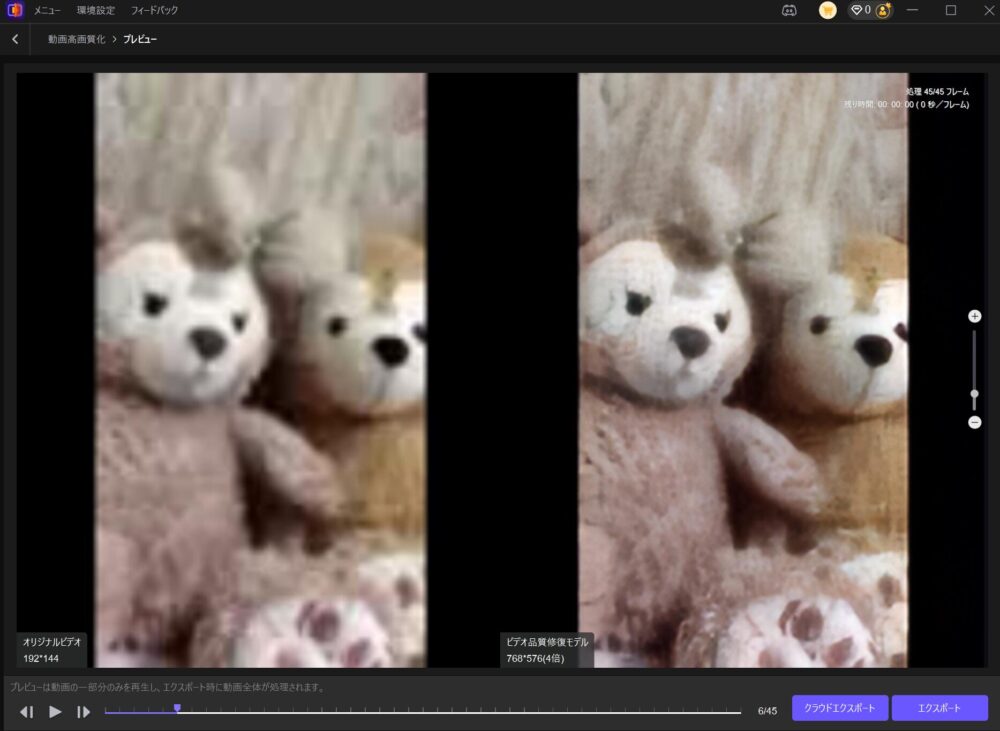Viewport: 1000px width, 731px height.
Task: Go back with the left arrow
Action: (x=15, y=40)
